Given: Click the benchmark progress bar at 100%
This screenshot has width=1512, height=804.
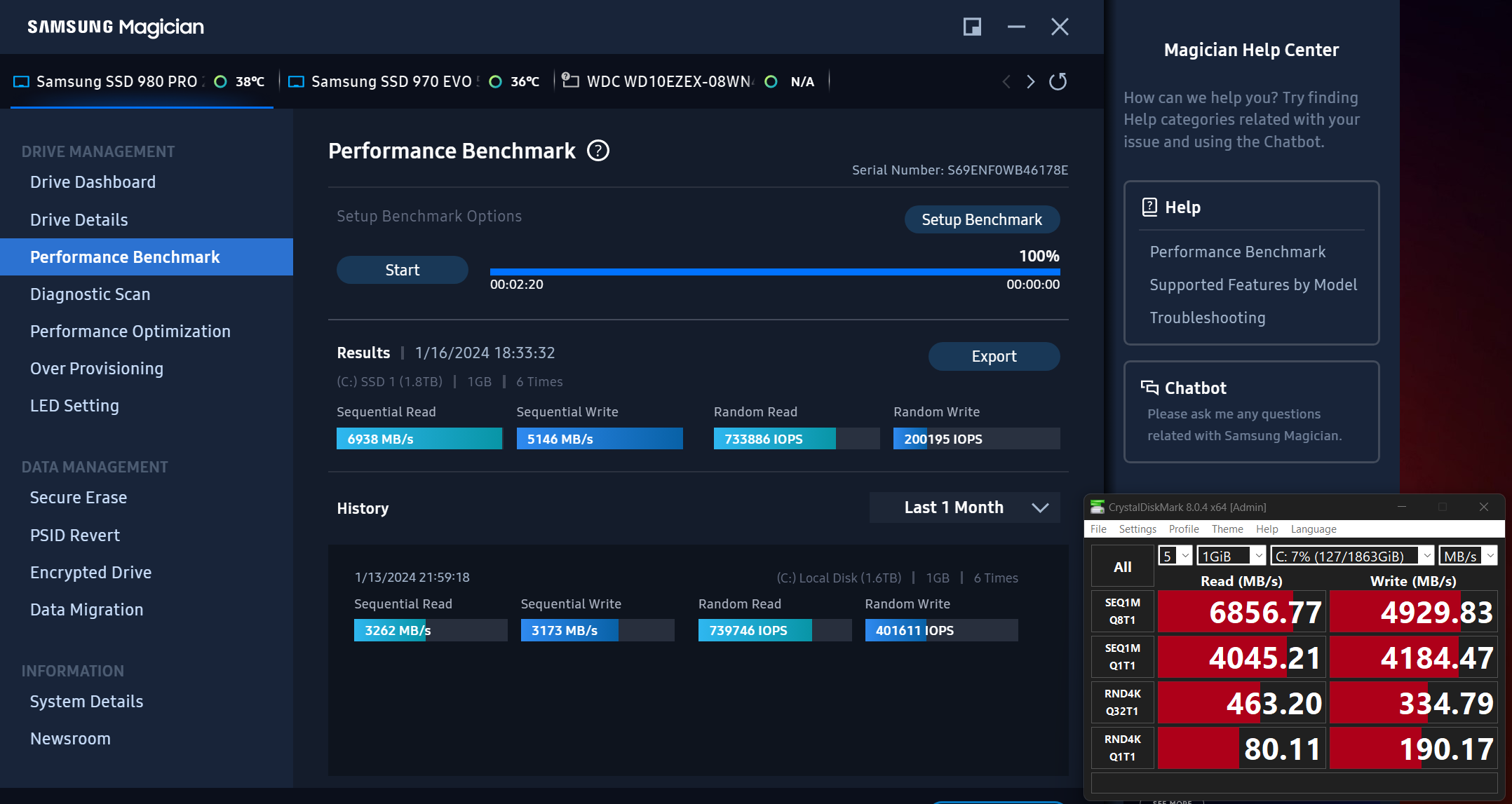Looking at the screenshot, I should click(775, 271).
